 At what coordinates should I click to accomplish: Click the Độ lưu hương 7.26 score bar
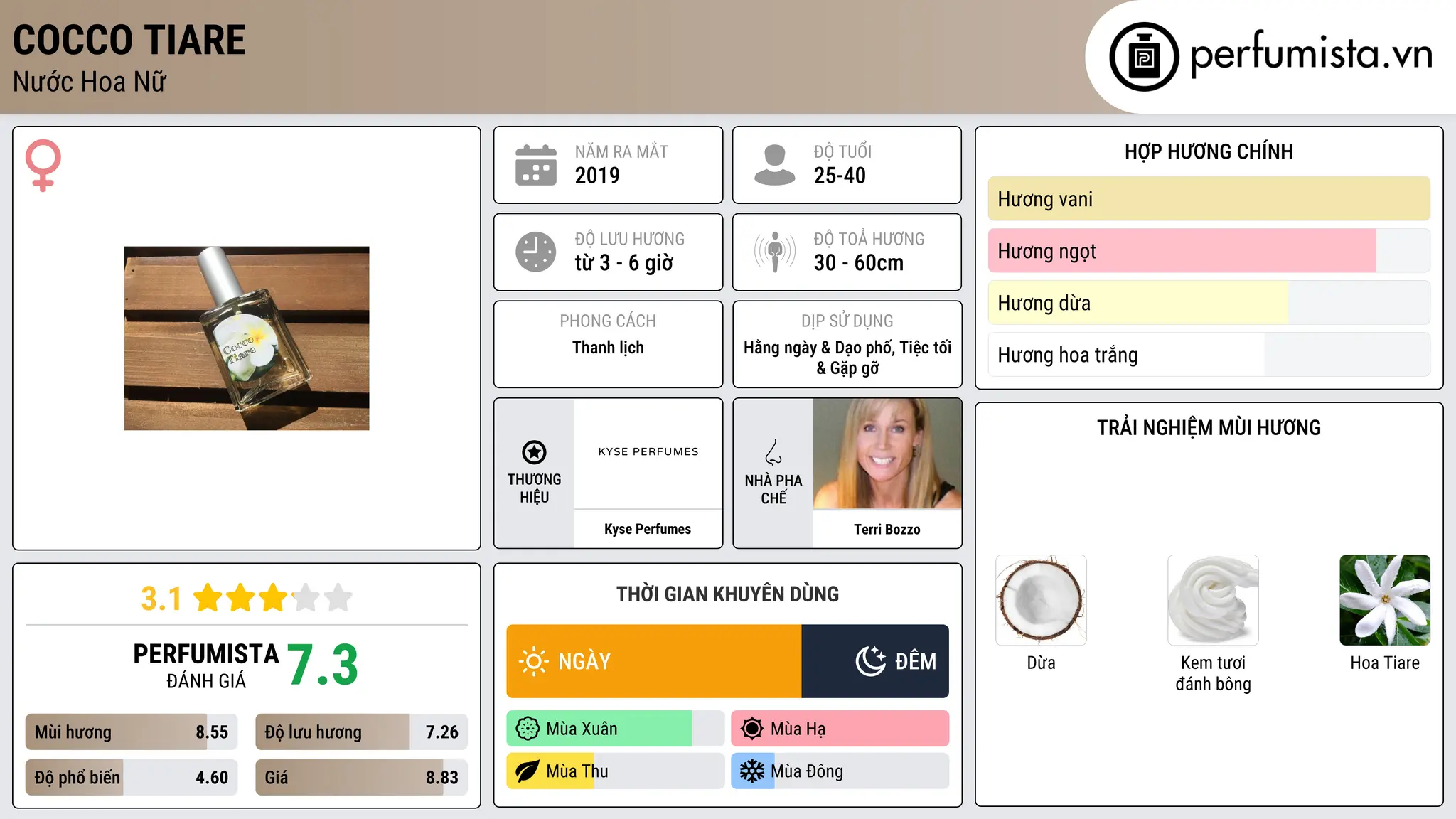coord(362,732)
